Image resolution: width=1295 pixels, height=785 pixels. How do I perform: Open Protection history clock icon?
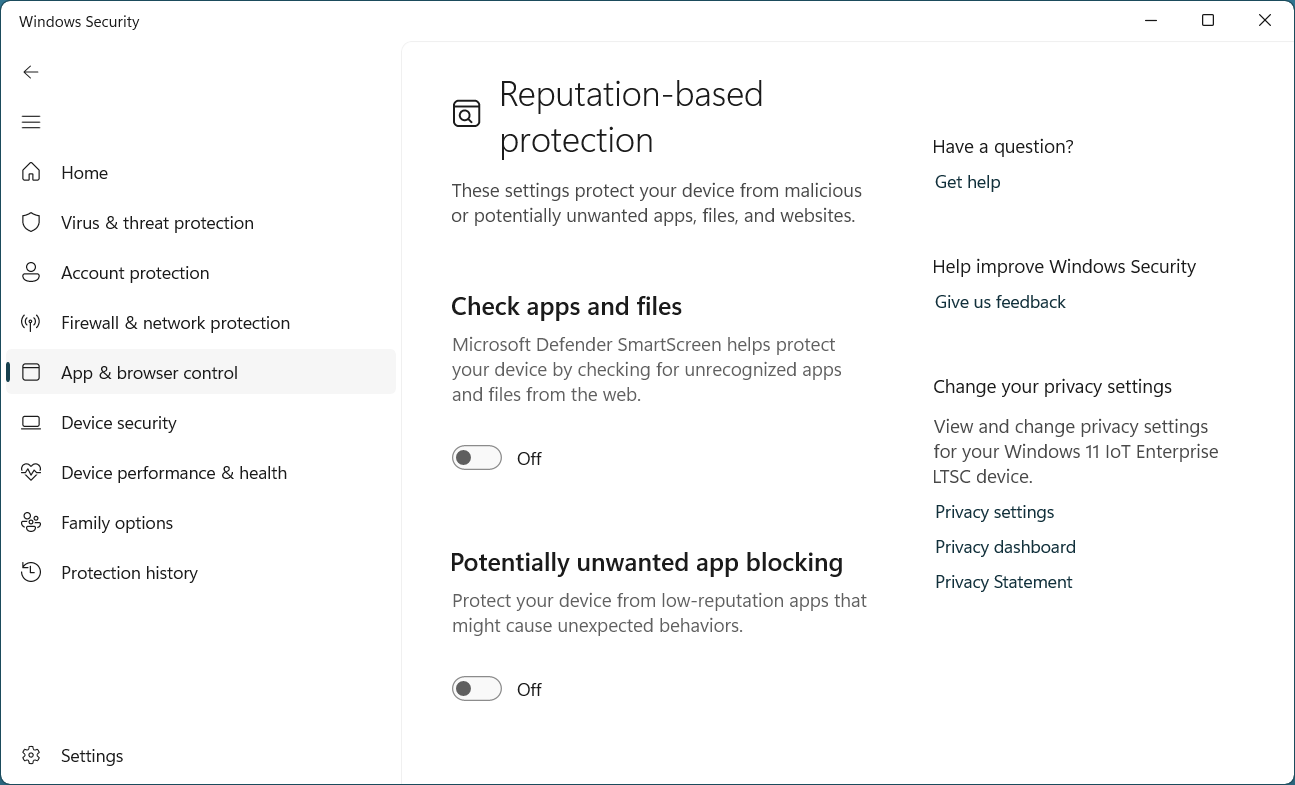31,572
